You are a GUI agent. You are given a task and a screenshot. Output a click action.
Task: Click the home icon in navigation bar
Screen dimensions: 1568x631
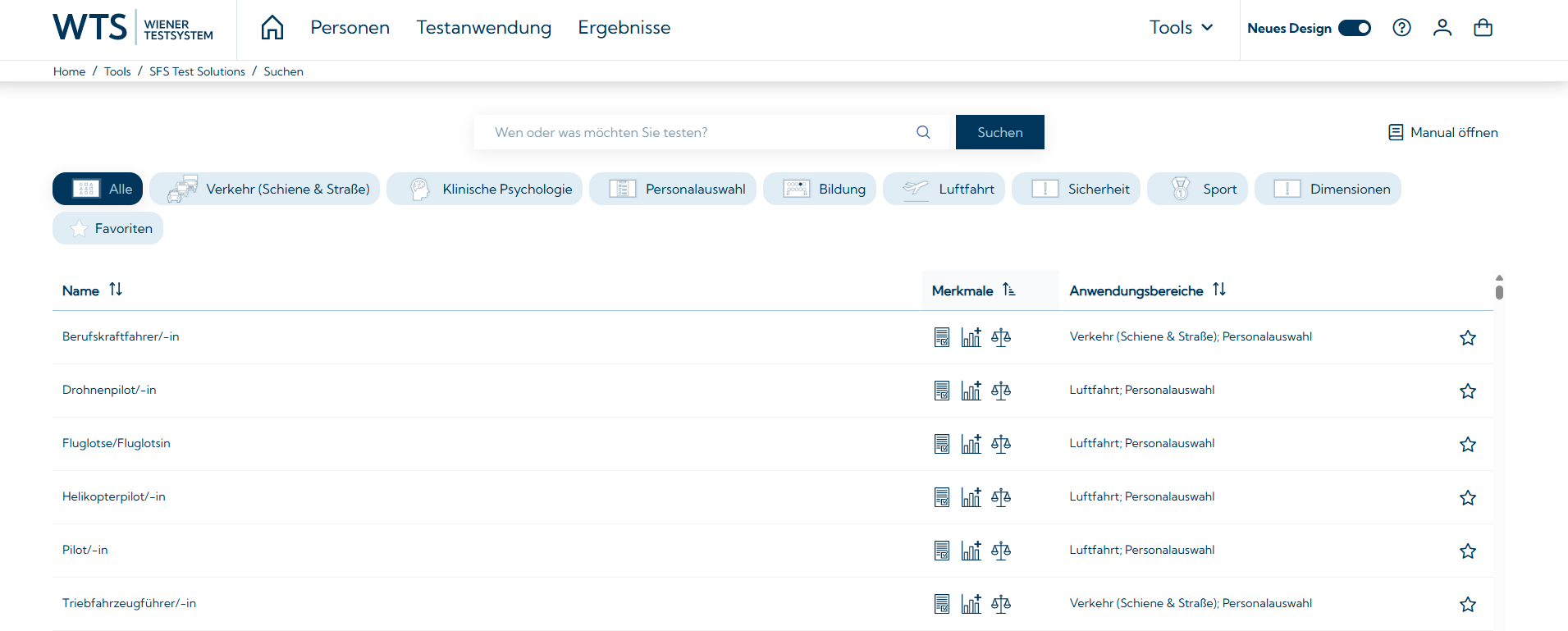(x=272, y=28)
